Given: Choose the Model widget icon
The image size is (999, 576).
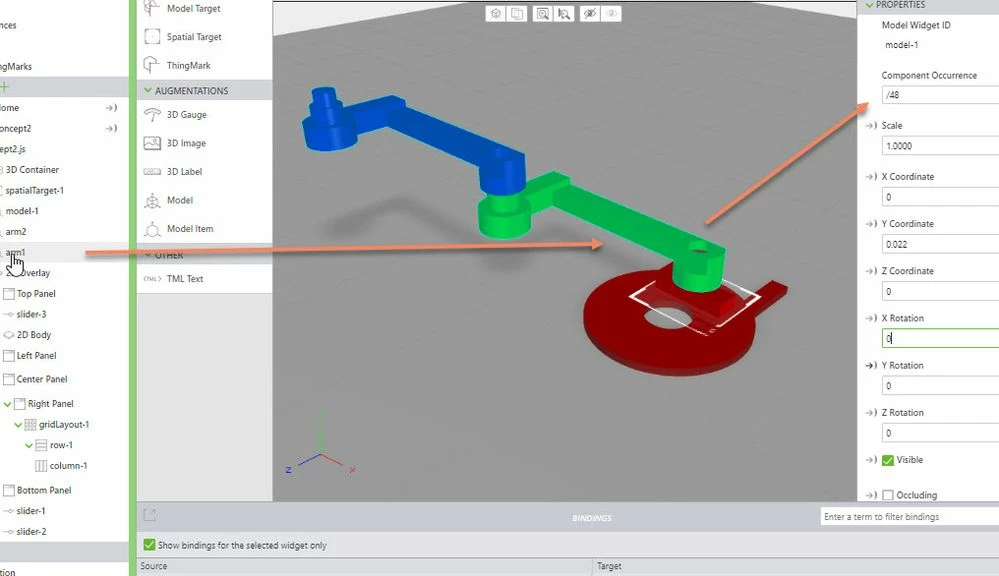Looking at the screenshot, I should (x=152, y=200).
